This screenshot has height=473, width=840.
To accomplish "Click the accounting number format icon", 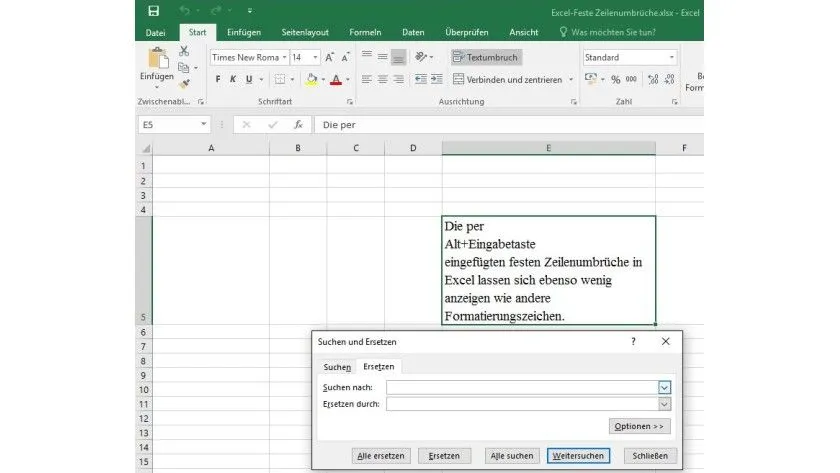I will [591, 79].
